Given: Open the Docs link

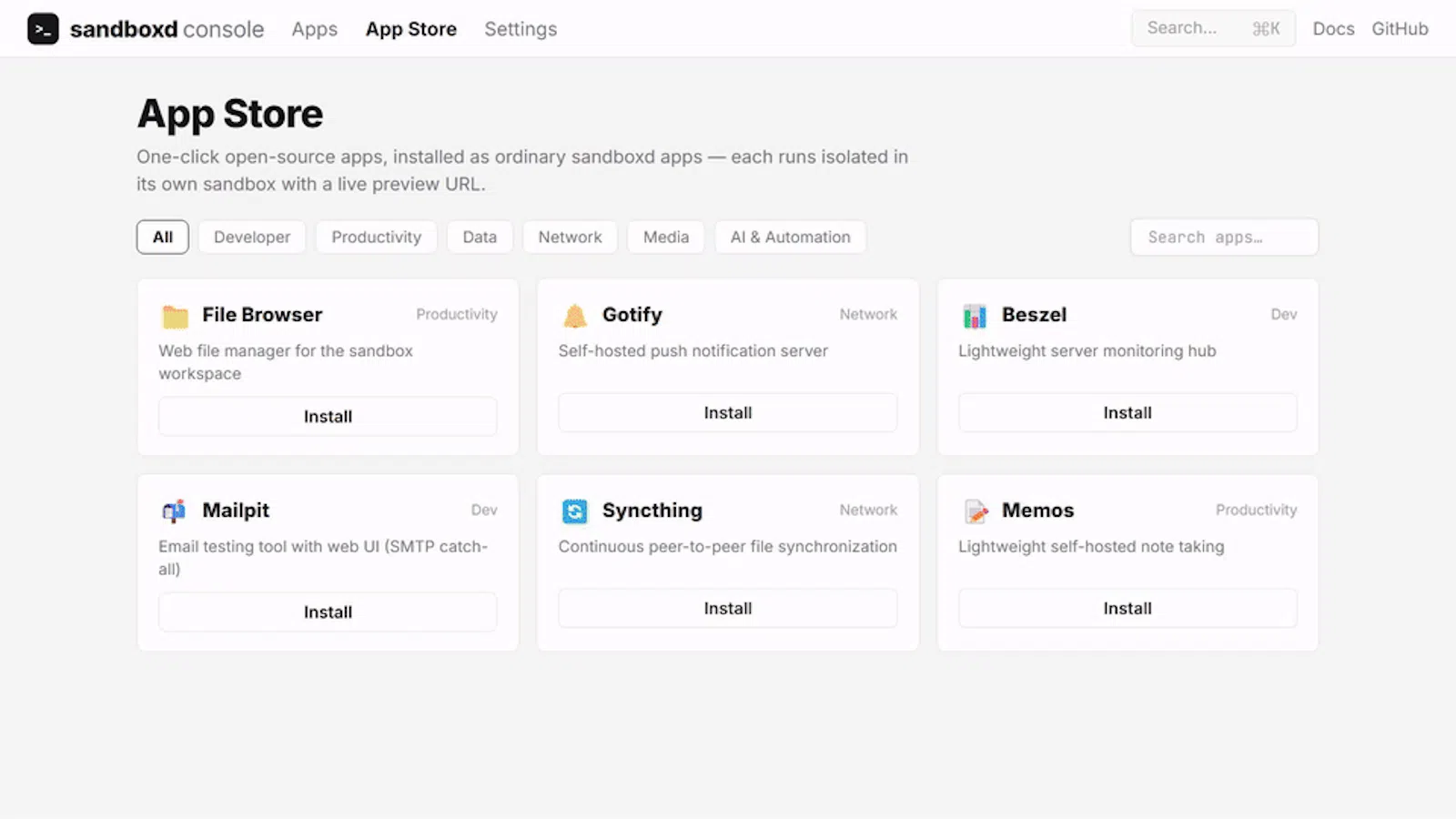Looking at the screenshot, I should tap(1333, 29).
